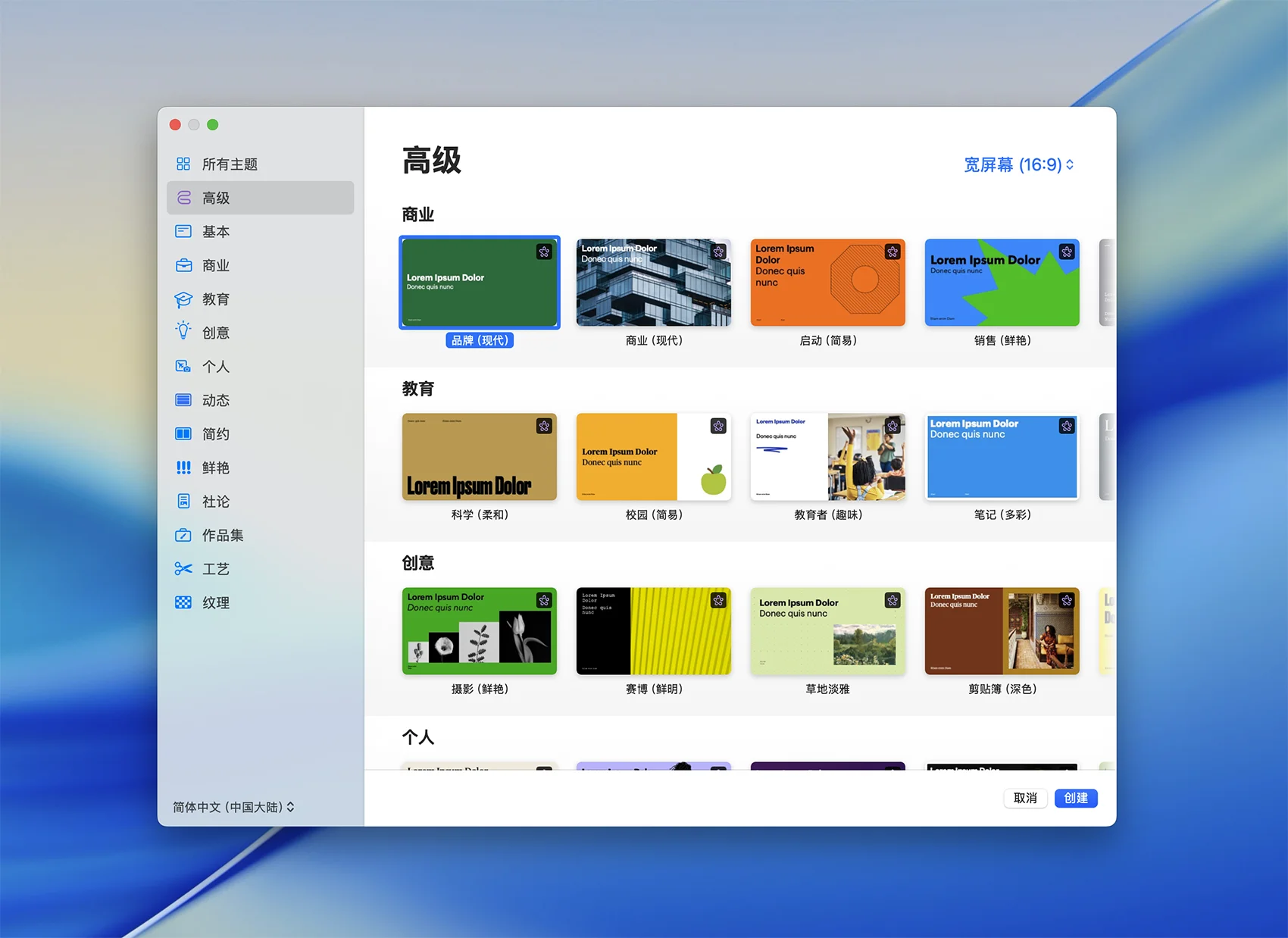Choose the 销售（鲜艳） theme thumbnail
1288x938 pixels.
[1002, 283]
